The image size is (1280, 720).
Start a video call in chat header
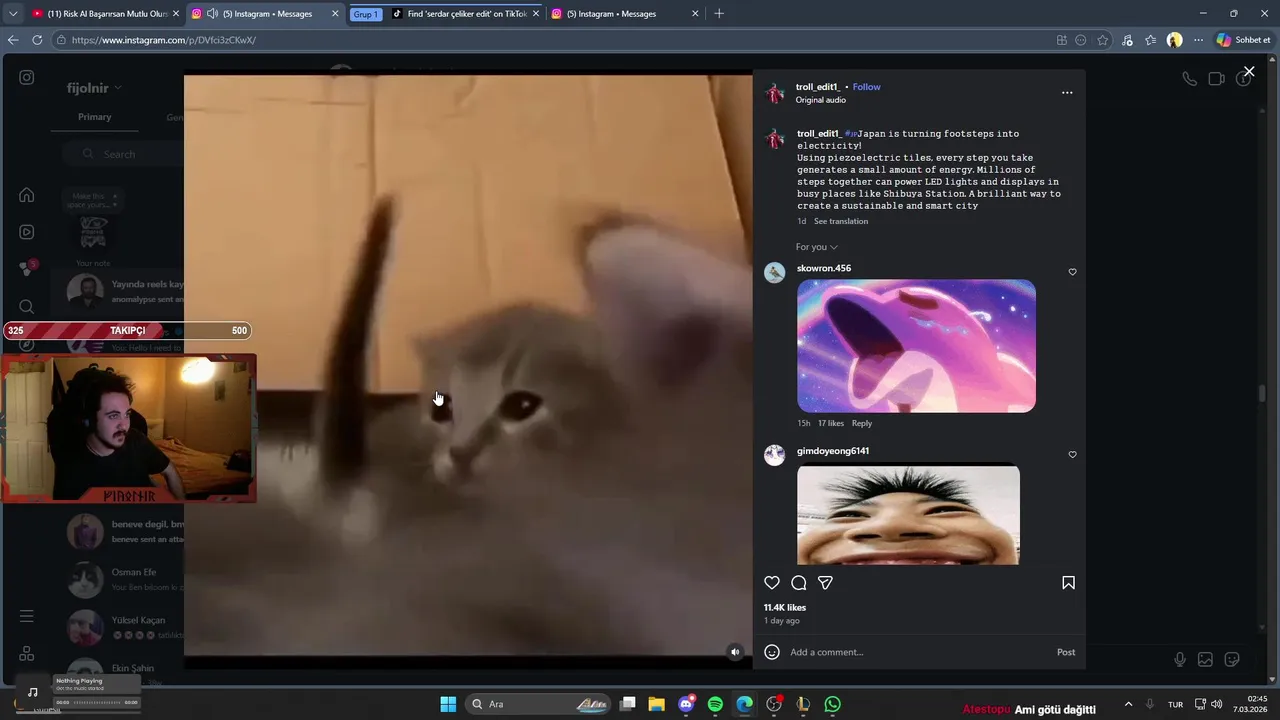tap(1216, 79)
